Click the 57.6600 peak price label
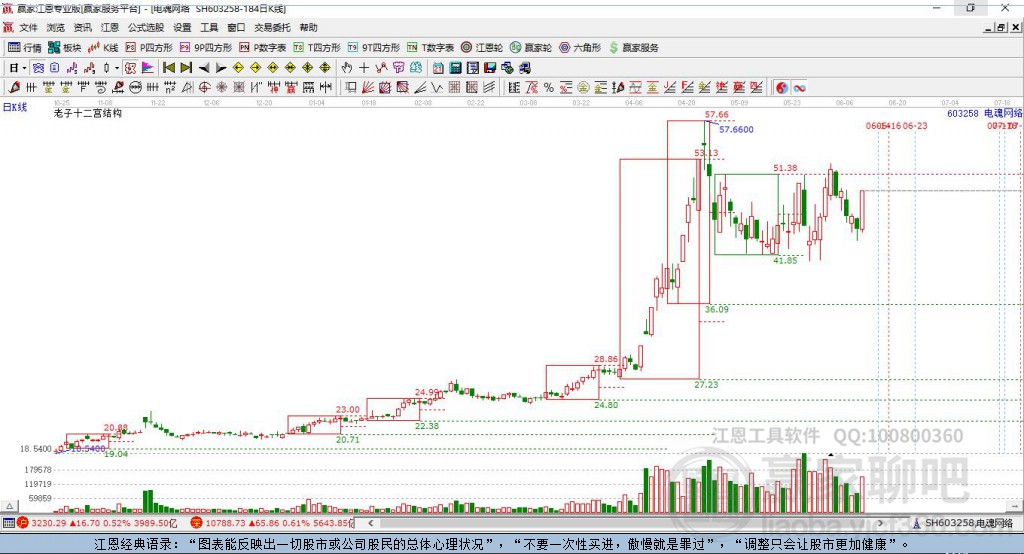 736,129
